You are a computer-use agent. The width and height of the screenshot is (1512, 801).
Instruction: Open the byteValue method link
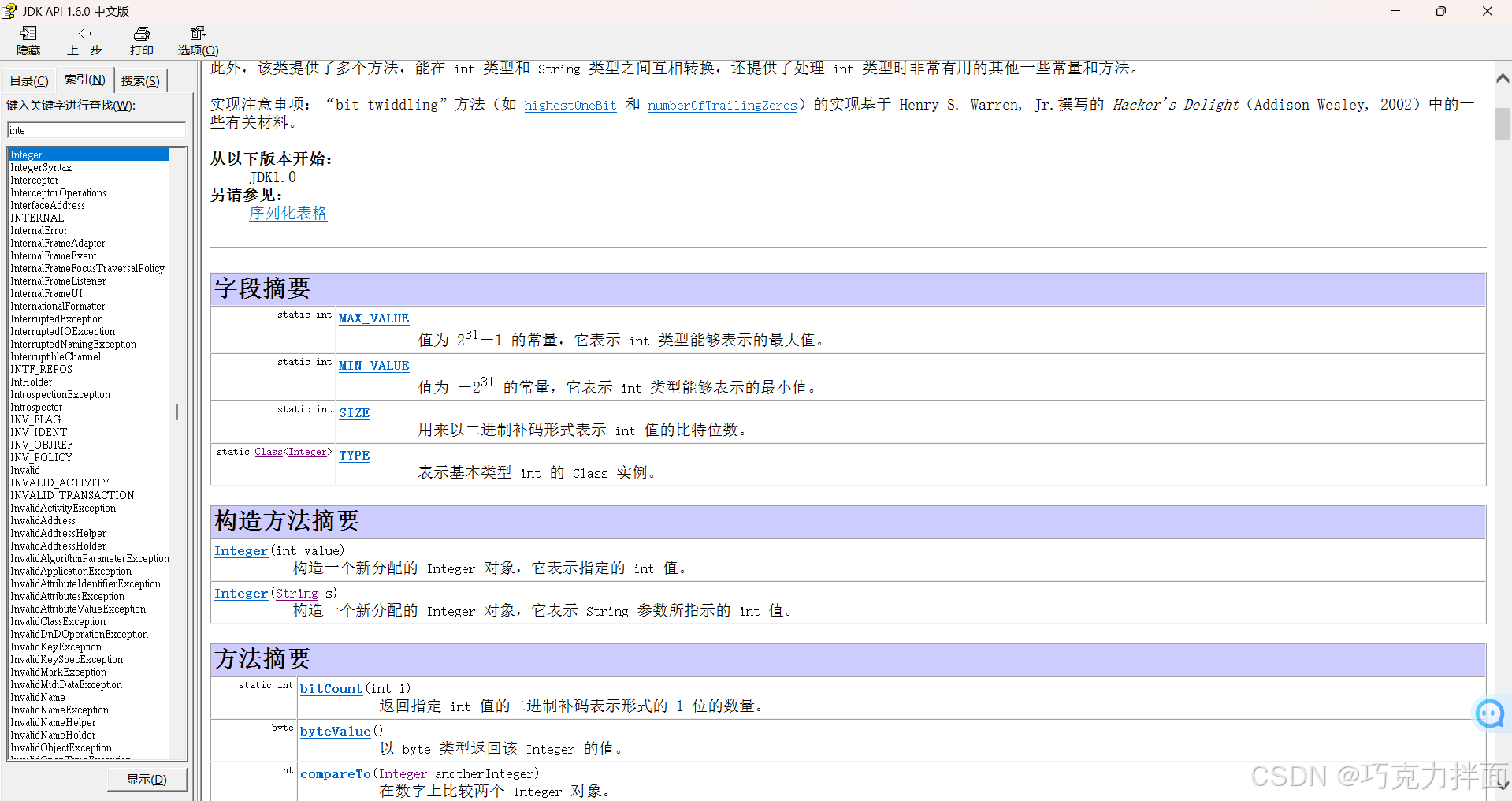point(336,732)
